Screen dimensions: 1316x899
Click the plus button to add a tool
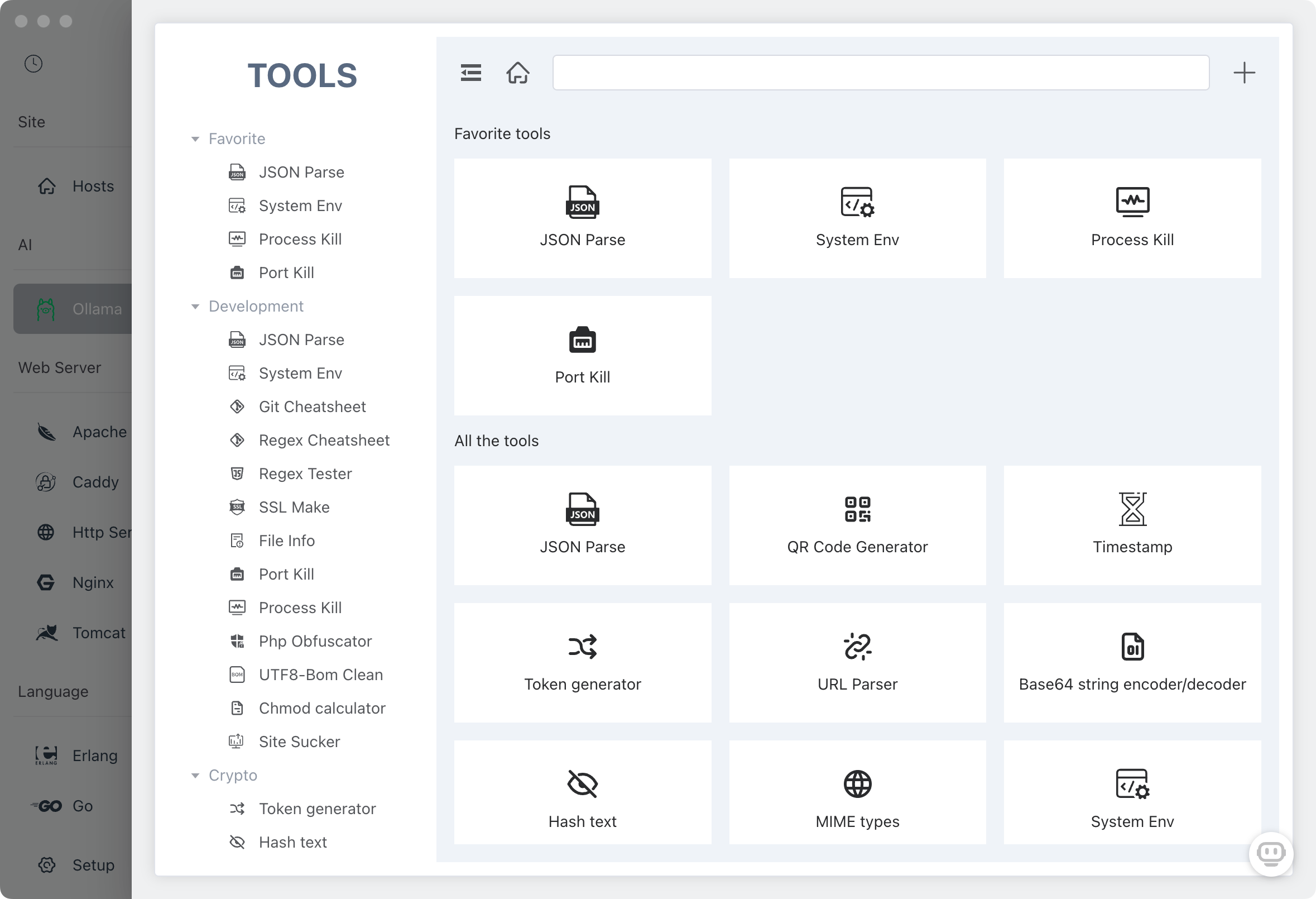[1244, 73]
